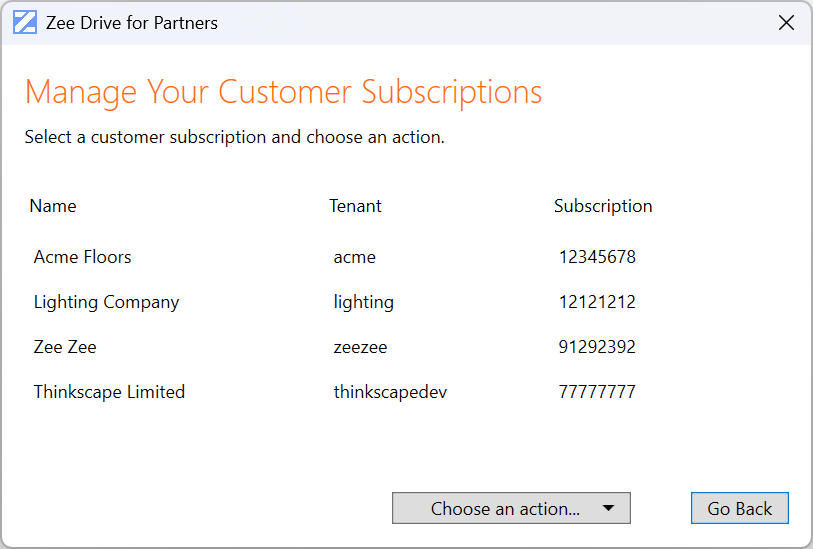The width and height of the screenshot is (813, 549).
Task: Click the lighting tenant cell
Action: [x=364, y=302]
